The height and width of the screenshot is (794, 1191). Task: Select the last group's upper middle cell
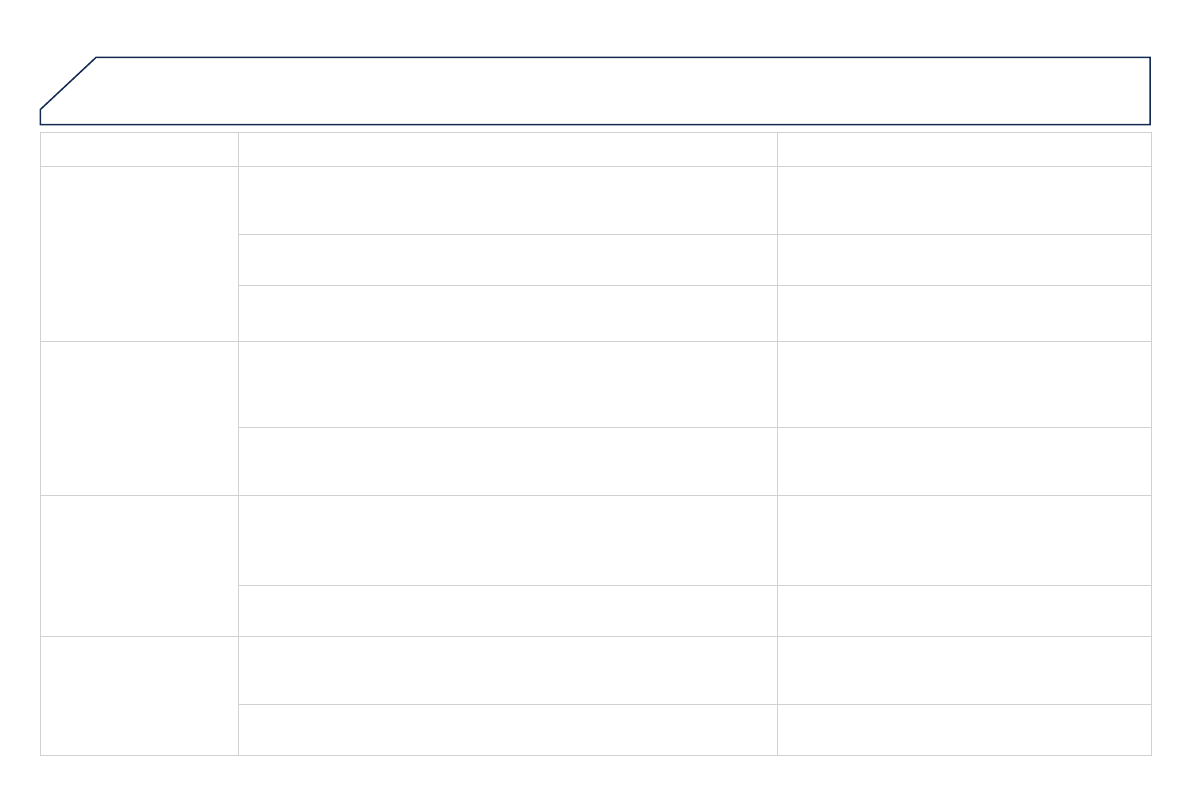(508, 670)
